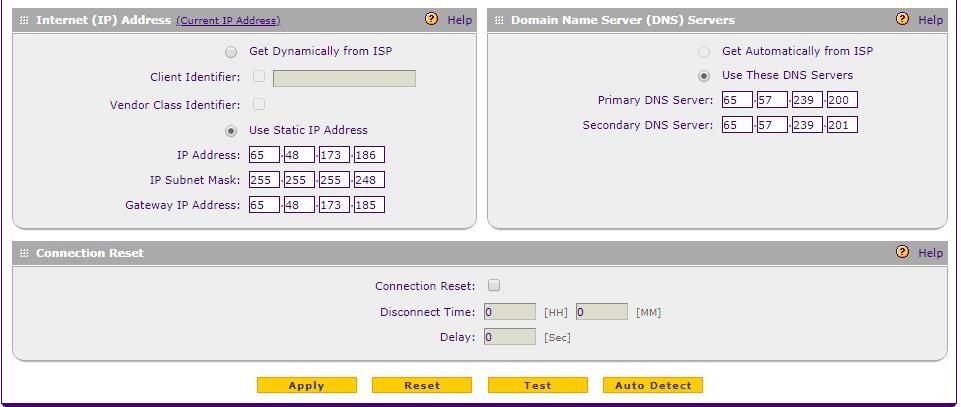Choose Use These DNS Servers radio button
Viewport: 961px width, 407px height.
coord(705,76)
